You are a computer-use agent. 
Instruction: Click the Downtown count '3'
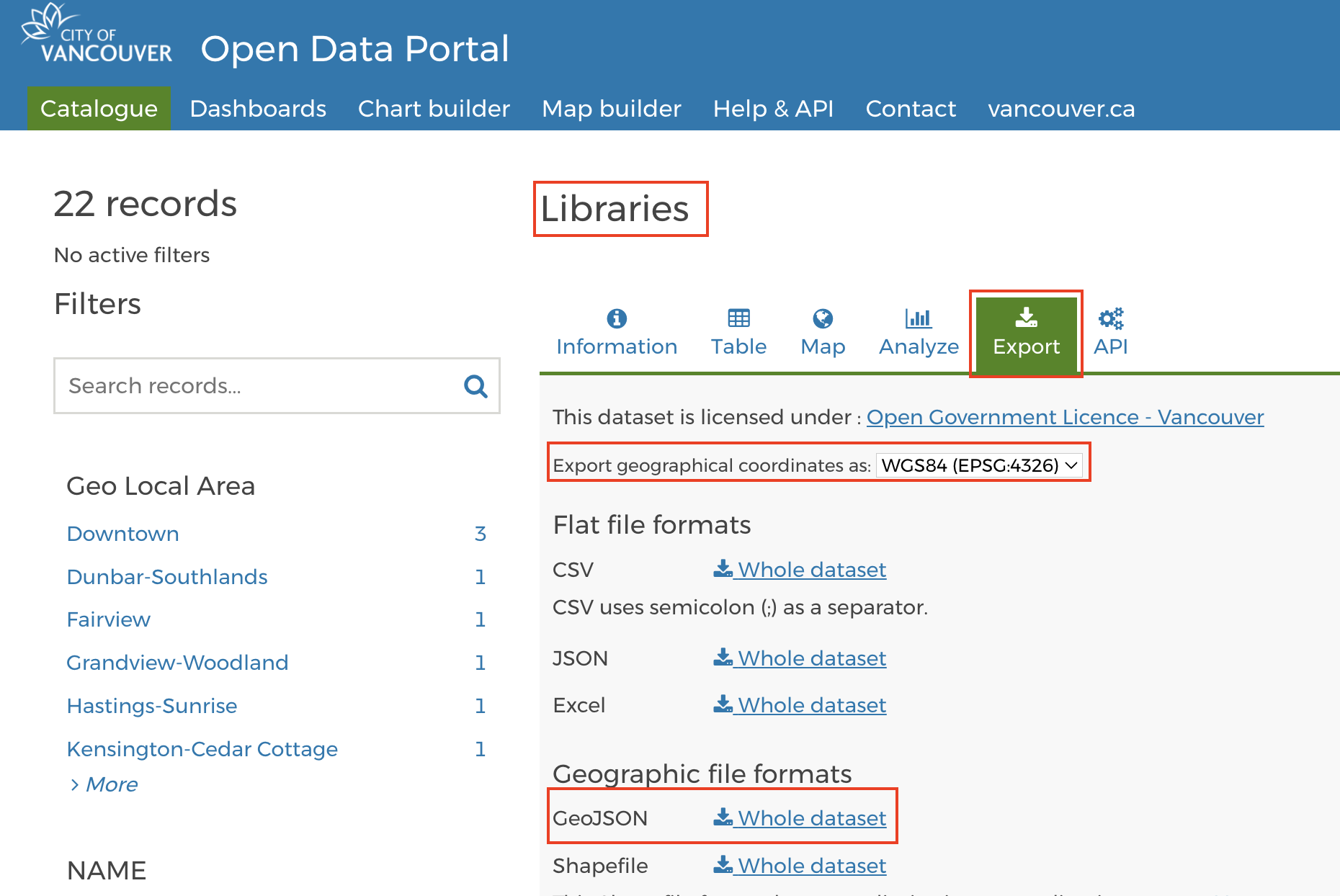[x=480, y=534]
